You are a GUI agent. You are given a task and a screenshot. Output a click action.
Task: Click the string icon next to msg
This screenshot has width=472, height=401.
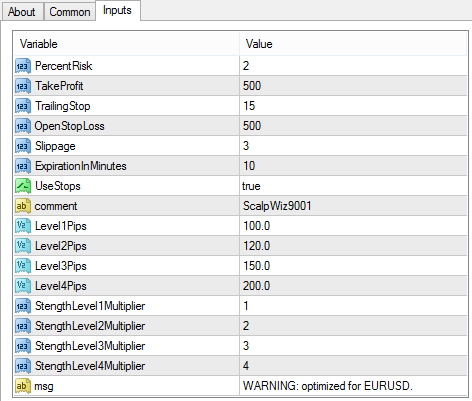point(23,386)
